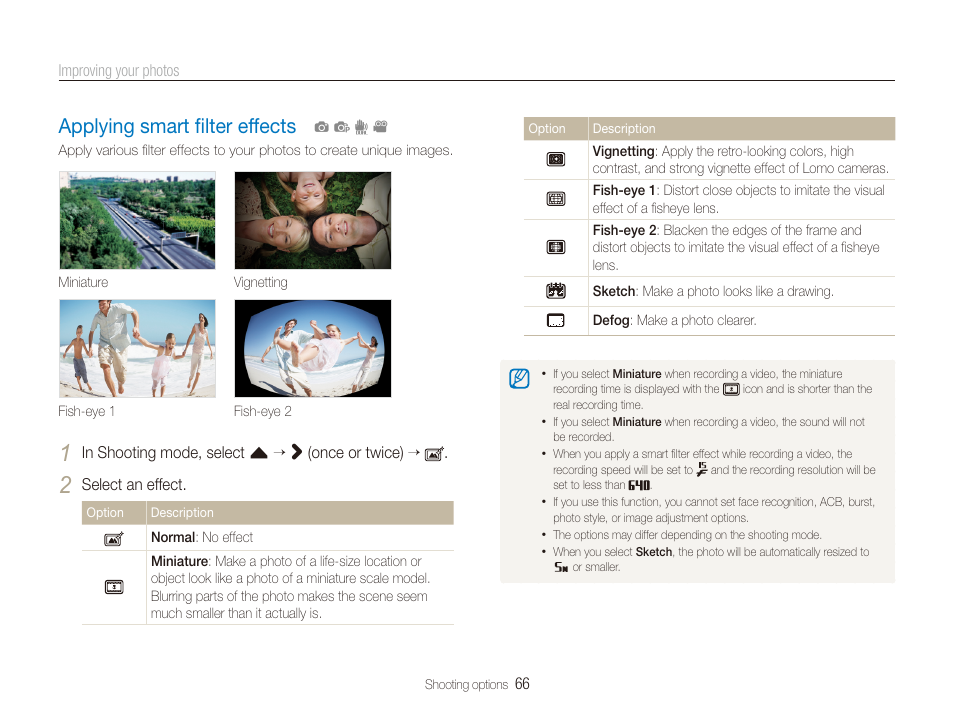Click the 'Option' header in the left table

[x=105, y=512]
